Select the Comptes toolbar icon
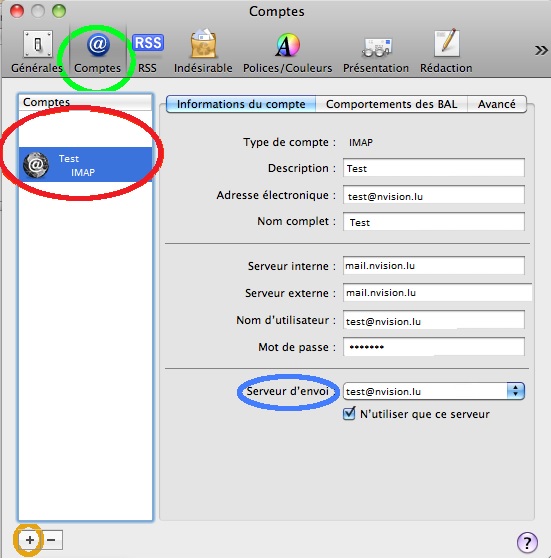The height and width of the screenshot is (560, 551). 97,52
